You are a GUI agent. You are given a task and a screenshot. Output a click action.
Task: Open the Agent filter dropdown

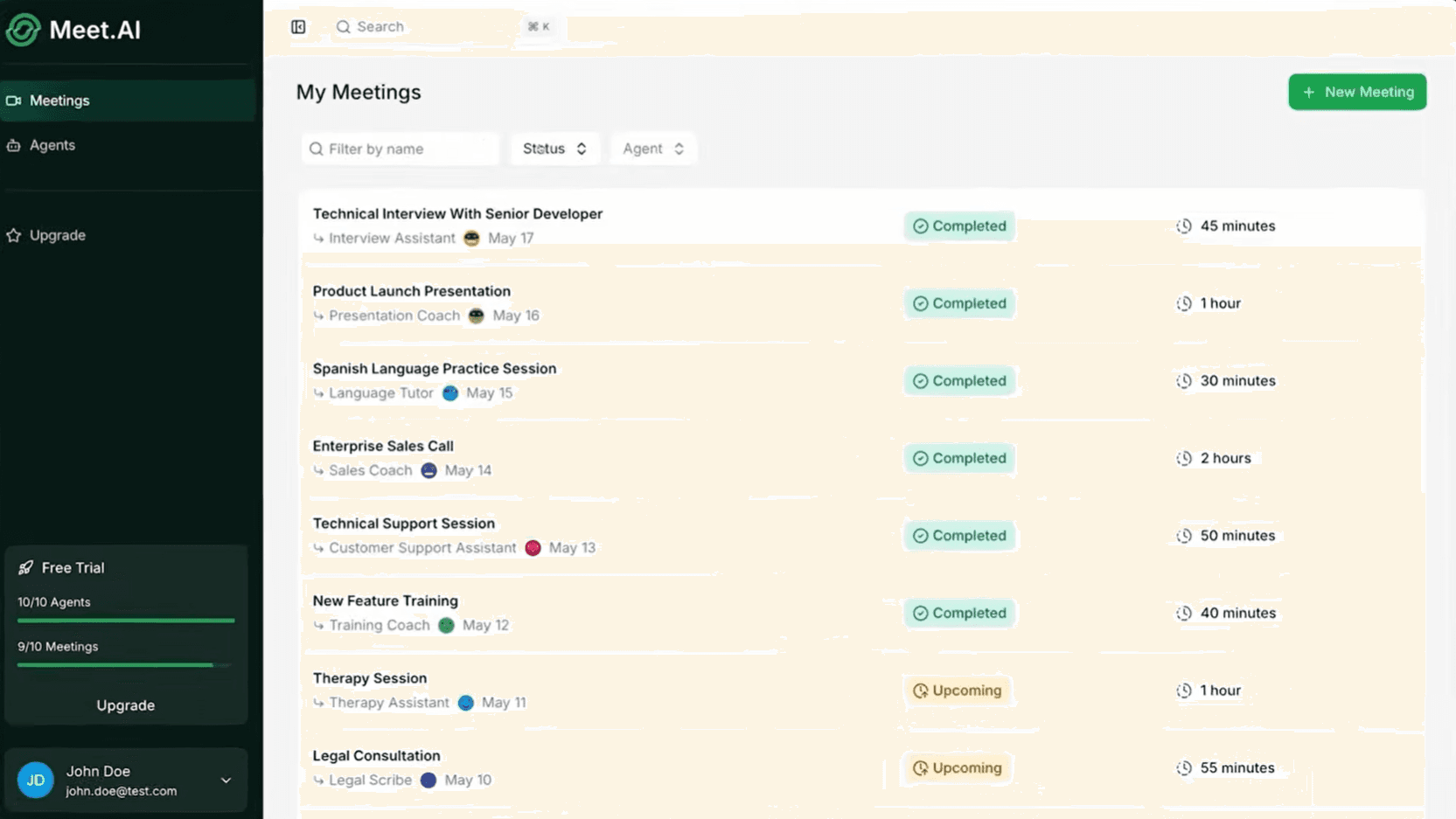[653, 149]
